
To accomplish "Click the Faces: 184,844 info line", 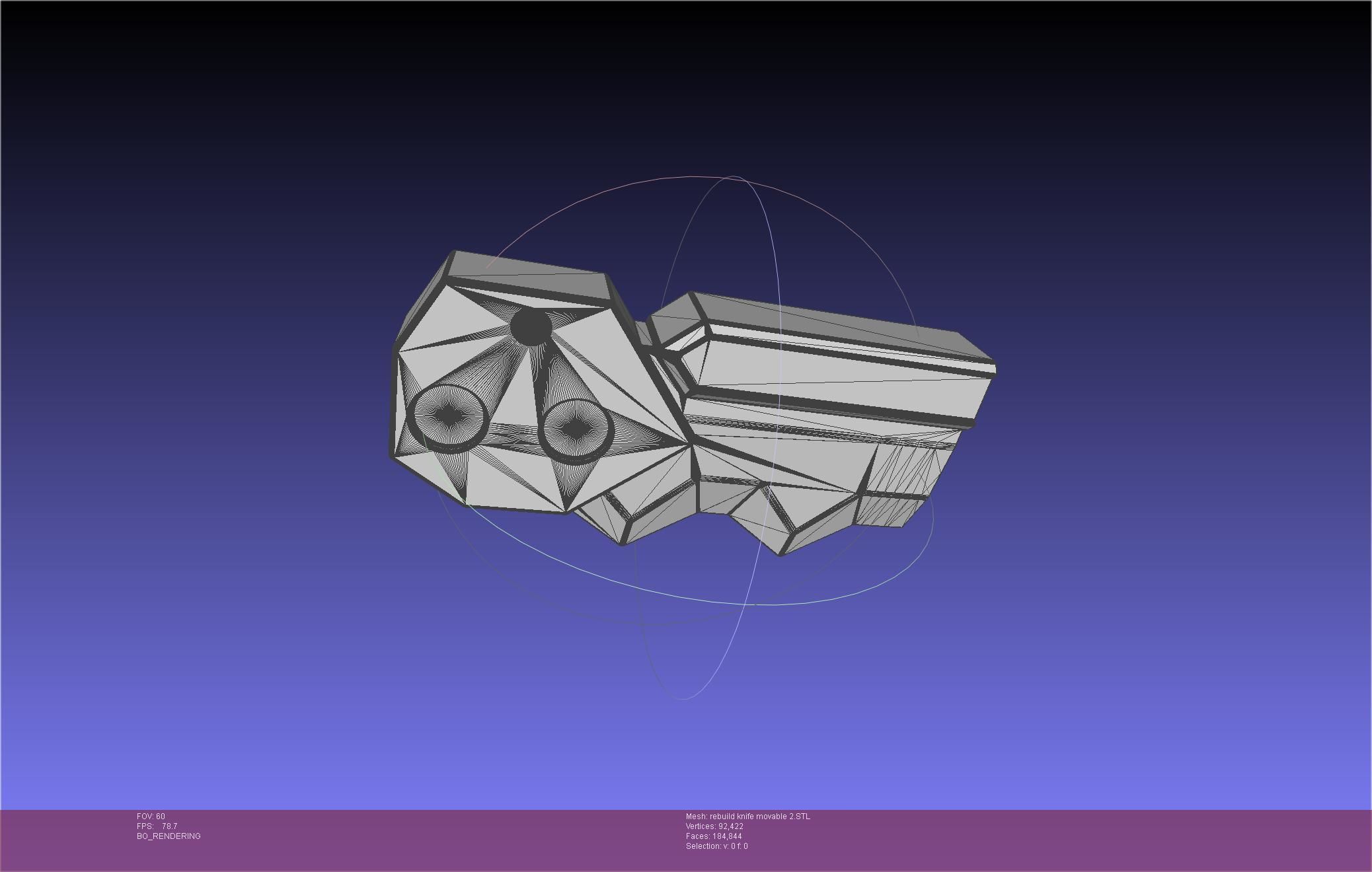I will (x=714, y=836).
